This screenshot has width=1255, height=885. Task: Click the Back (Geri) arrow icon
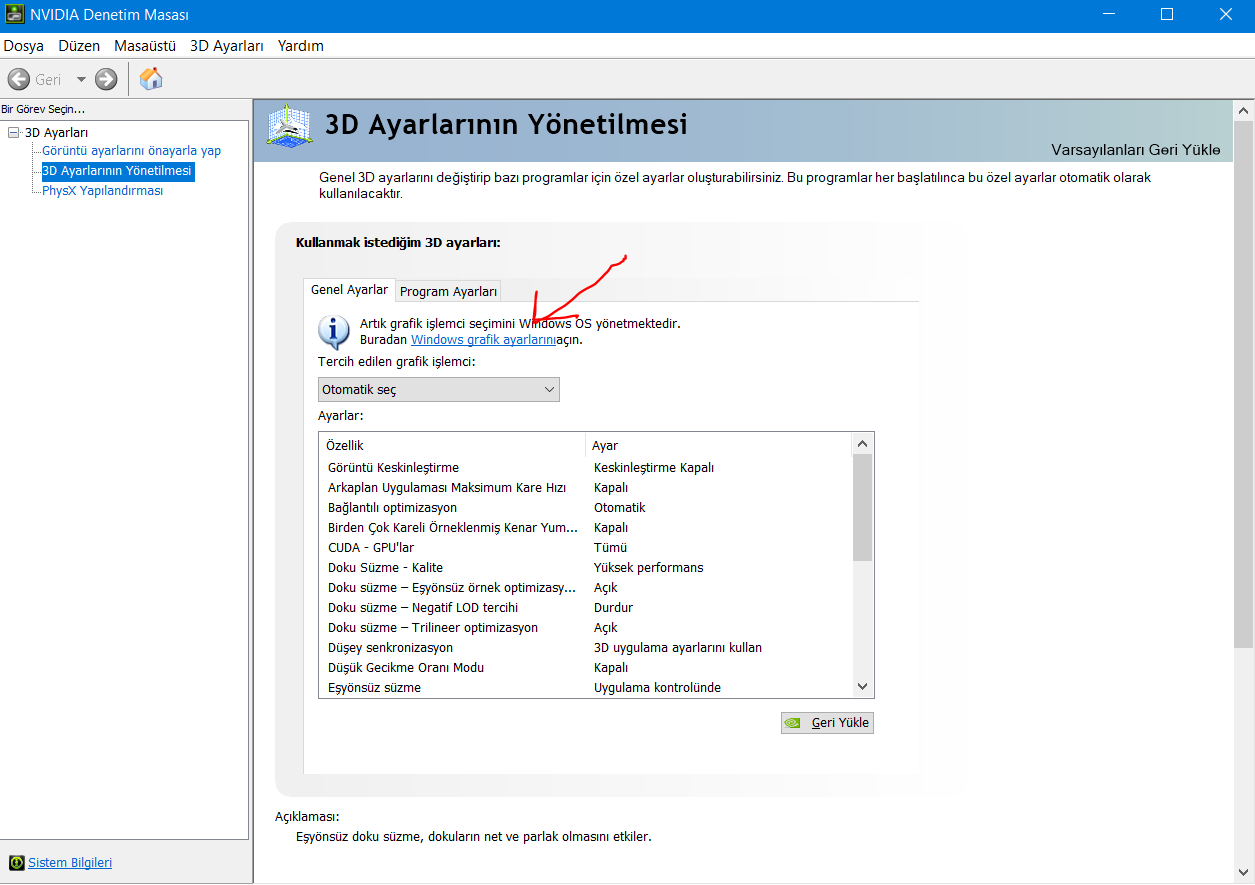[x=19, y=79]
